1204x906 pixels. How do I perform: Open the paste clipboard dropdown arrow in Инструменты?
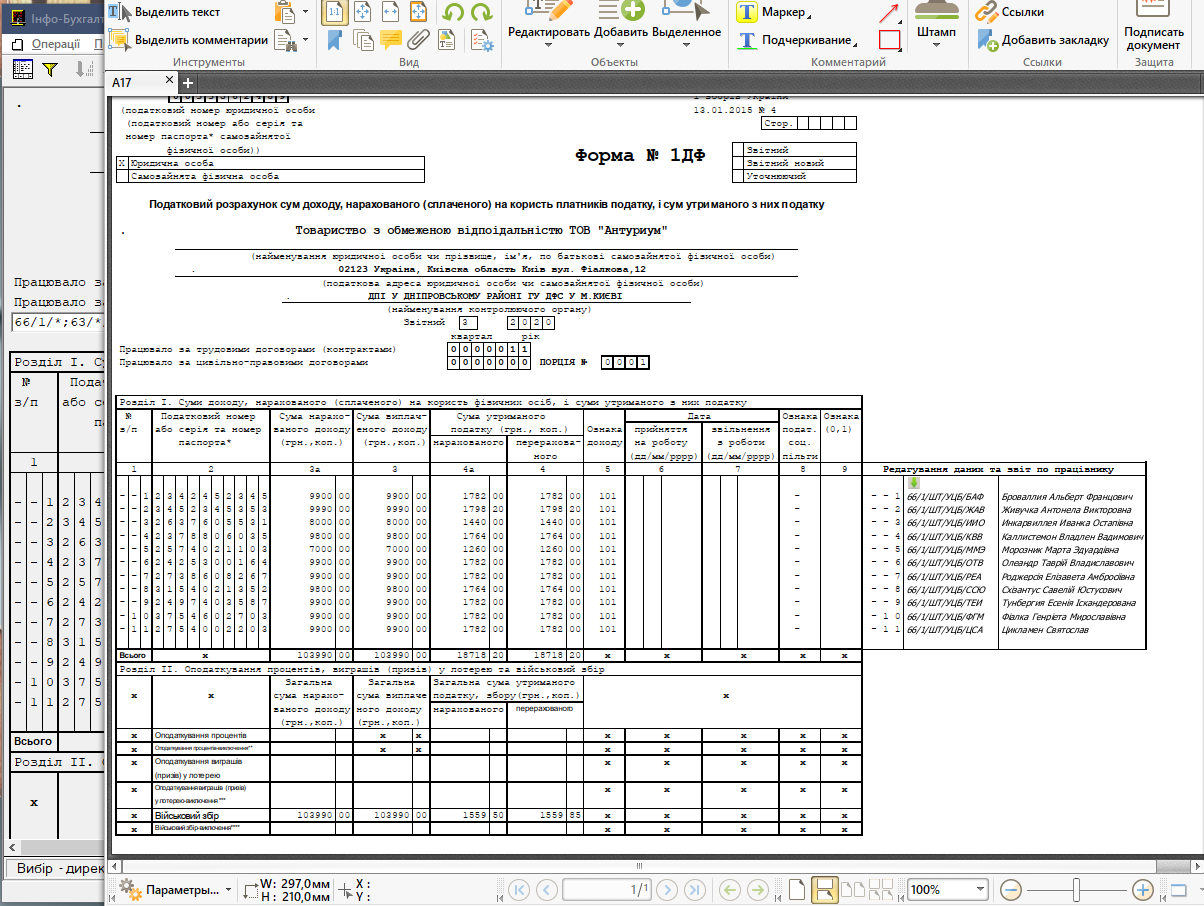point(305,13)
